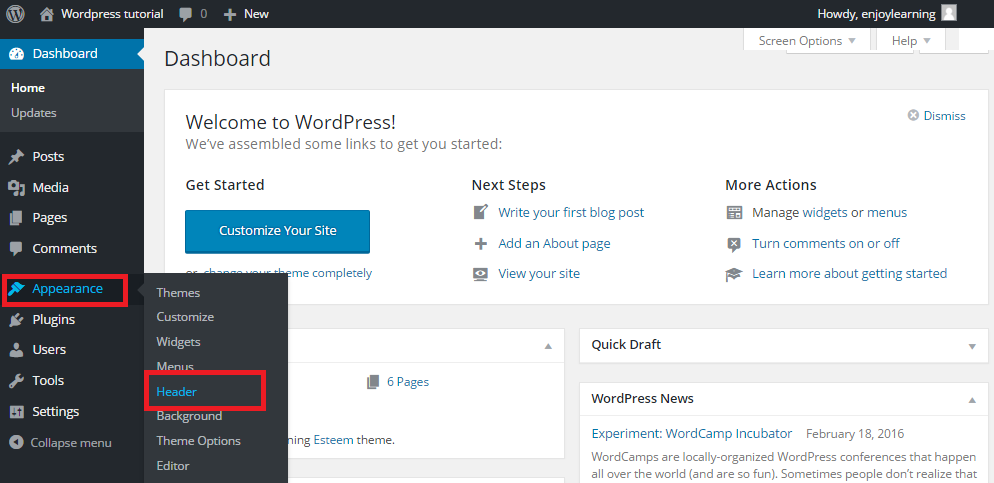The width and height of the screenshot is (994, 483).
Task: Click the comment-off icon beside Turn comments on or off
Action: (734, 244)
